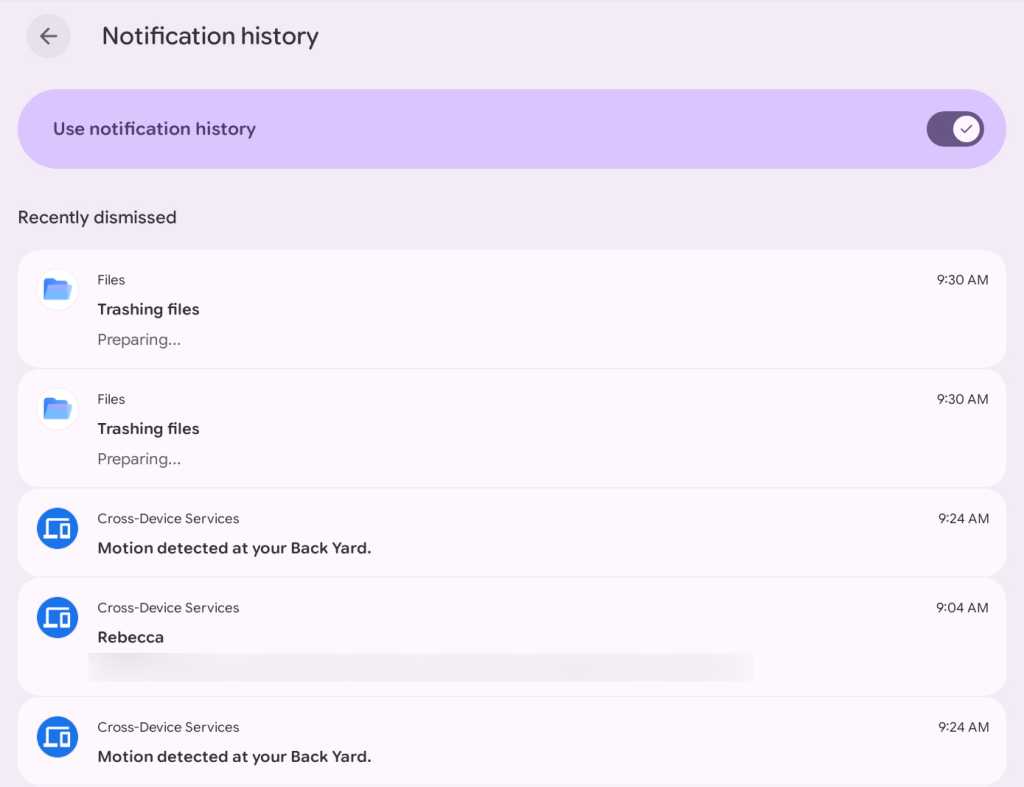Click the Rebecca notification's Cross-Device Services icon

pos(57,617)
